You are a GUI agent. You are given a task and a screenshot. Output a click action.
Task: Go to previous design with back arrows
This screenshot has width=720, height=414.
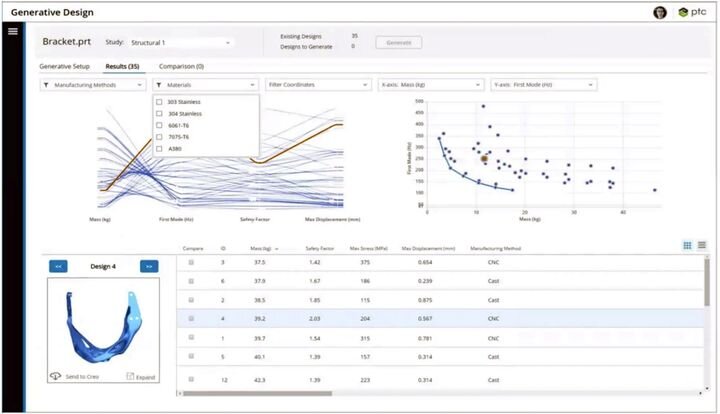[x=59, y=266]
